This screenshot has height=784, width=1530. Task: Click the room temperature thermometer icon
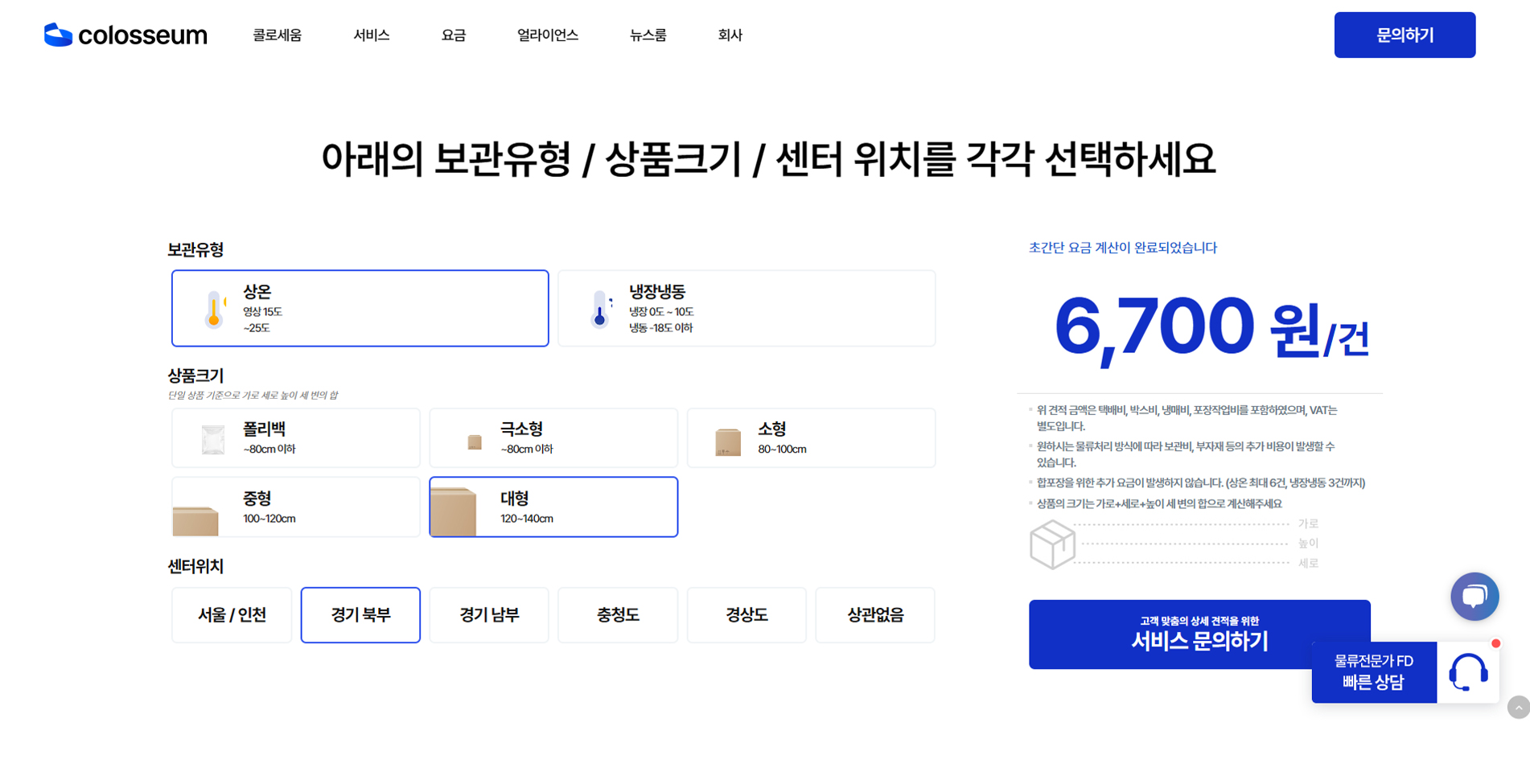[x=214, y=309]
